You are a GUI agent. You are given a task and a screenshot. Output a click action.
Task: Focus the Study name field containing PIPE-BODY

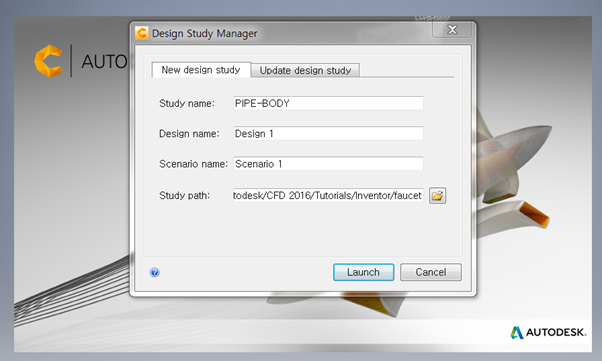tap(328, 103)
